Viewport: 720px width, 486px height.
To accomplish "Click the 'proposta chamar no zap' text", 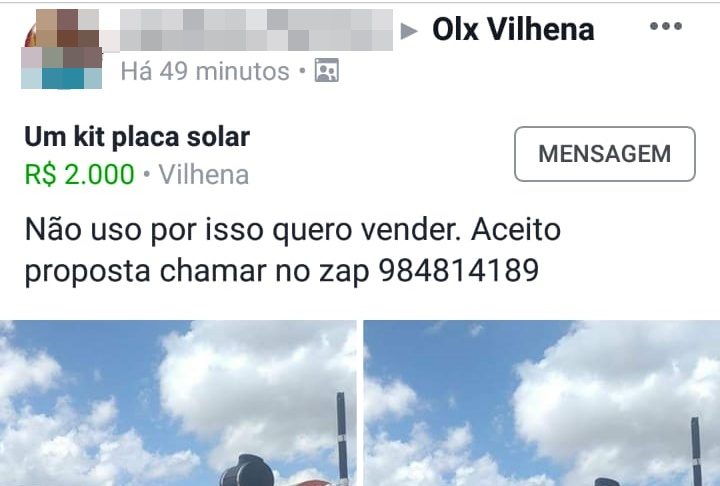I will (x=197, y=271).
